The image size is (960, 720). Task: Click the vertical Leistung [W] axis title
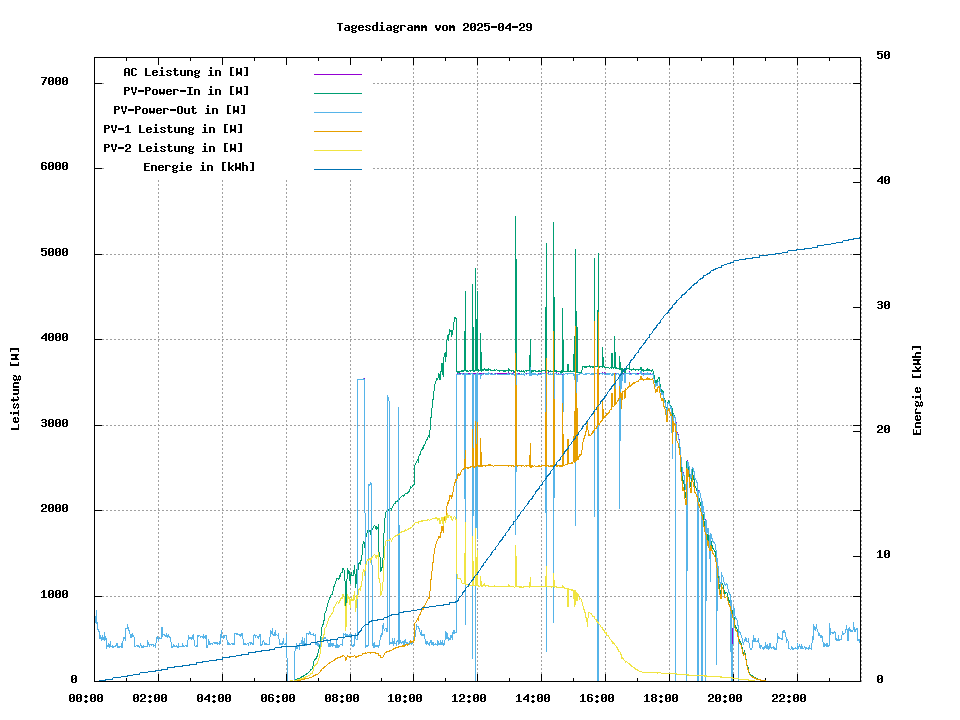[16, 389]
